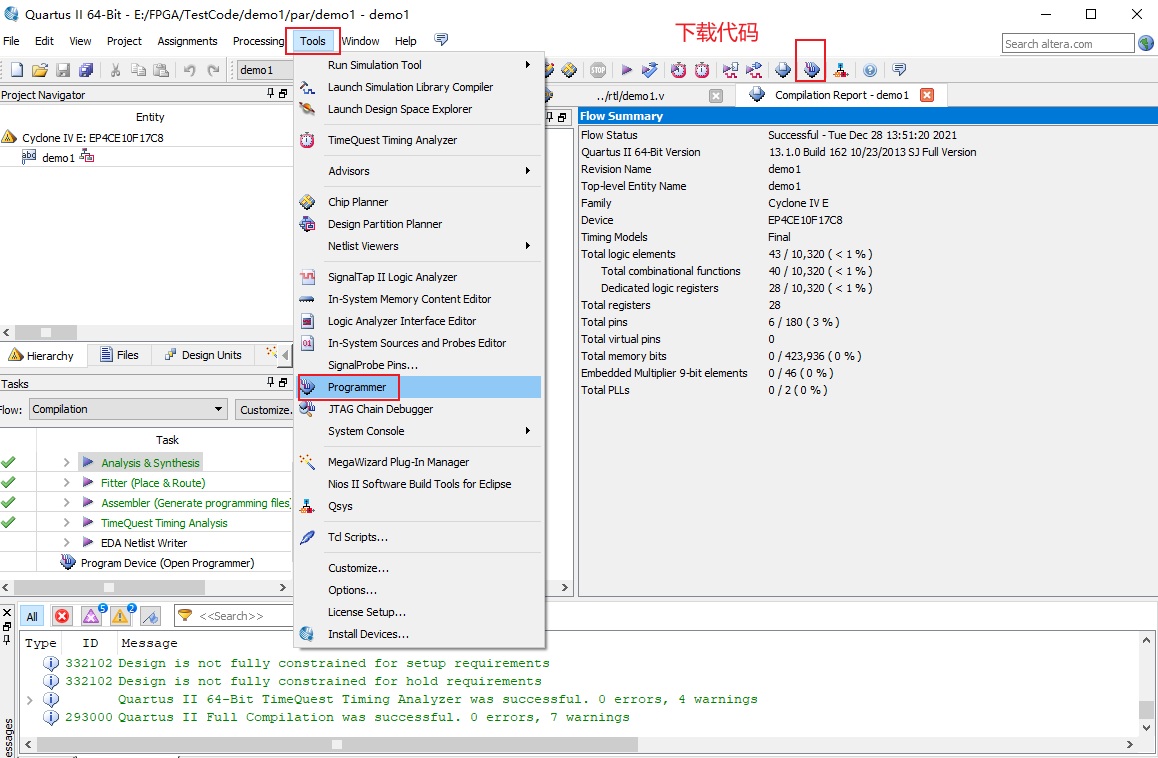The width and height of the screenshot is (1158, 758).
Task: Expand the Analysis & Synthesis task
Action: 66,462
